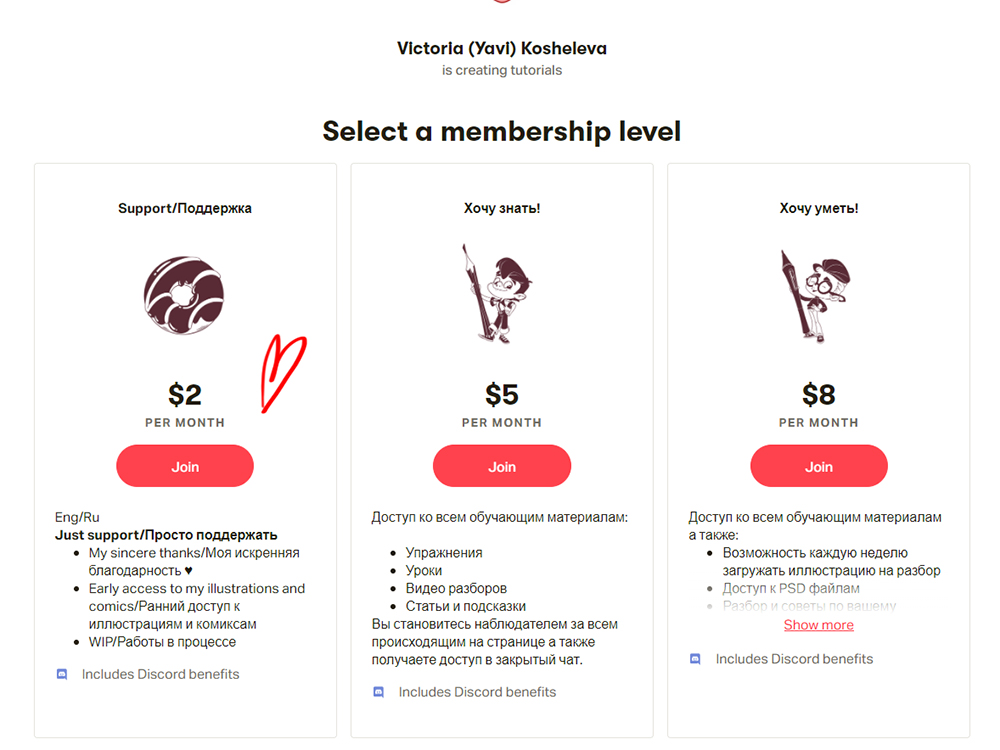The image size is (1000, 750).
Task: Click the $8 price label
Action: point(819,394)
